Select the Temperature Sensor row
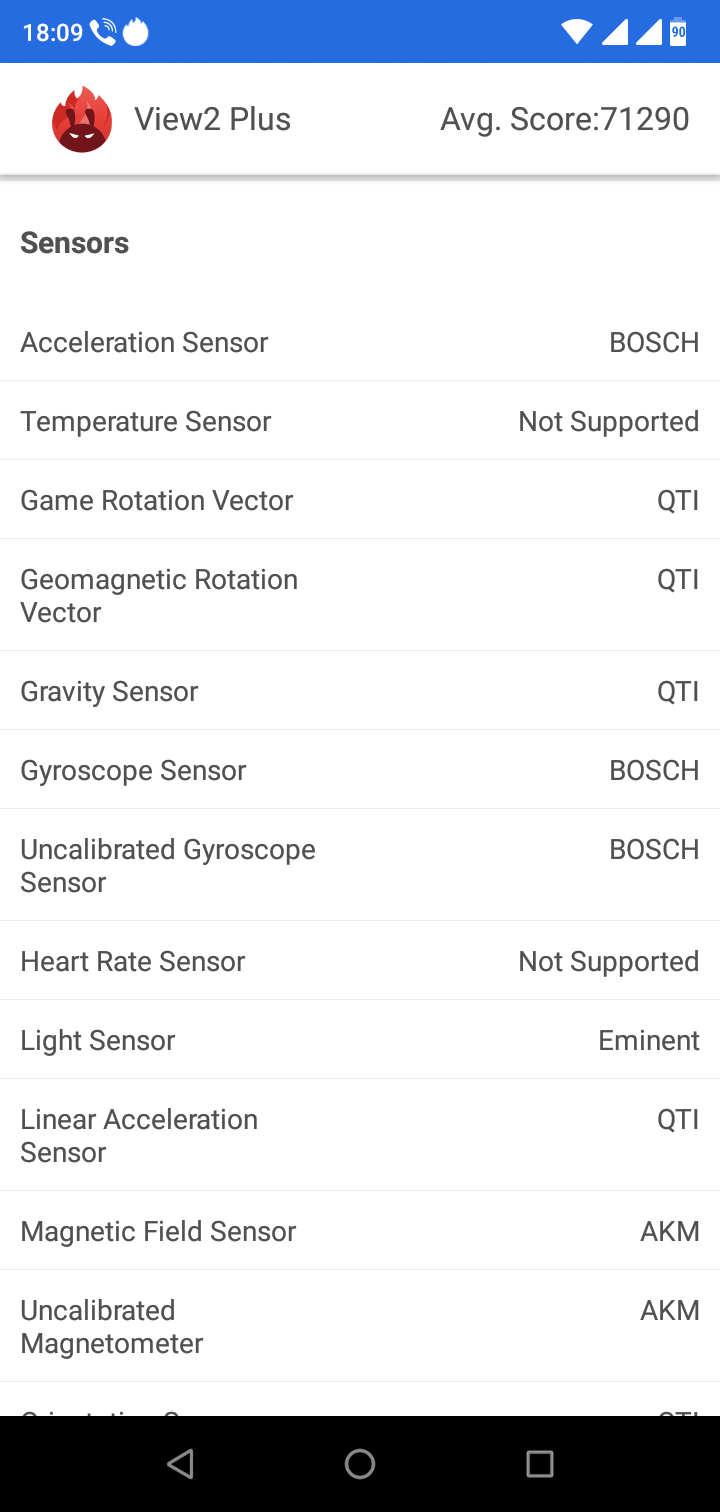 coord(360,421)
